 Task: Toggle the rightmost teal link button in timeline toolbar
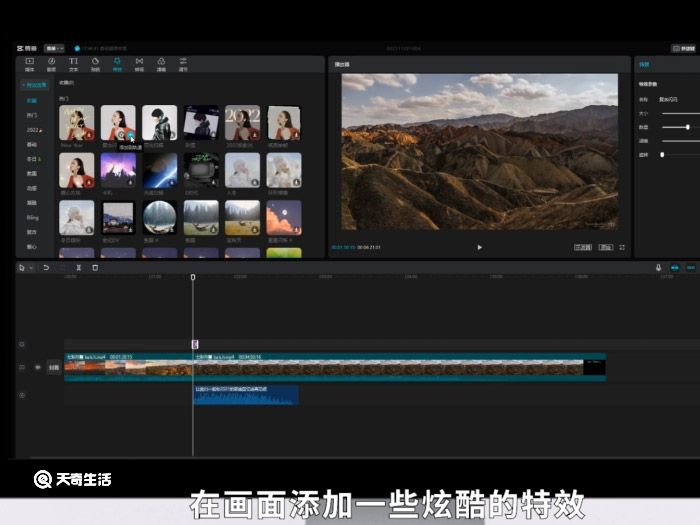click(x=691, y=268)
